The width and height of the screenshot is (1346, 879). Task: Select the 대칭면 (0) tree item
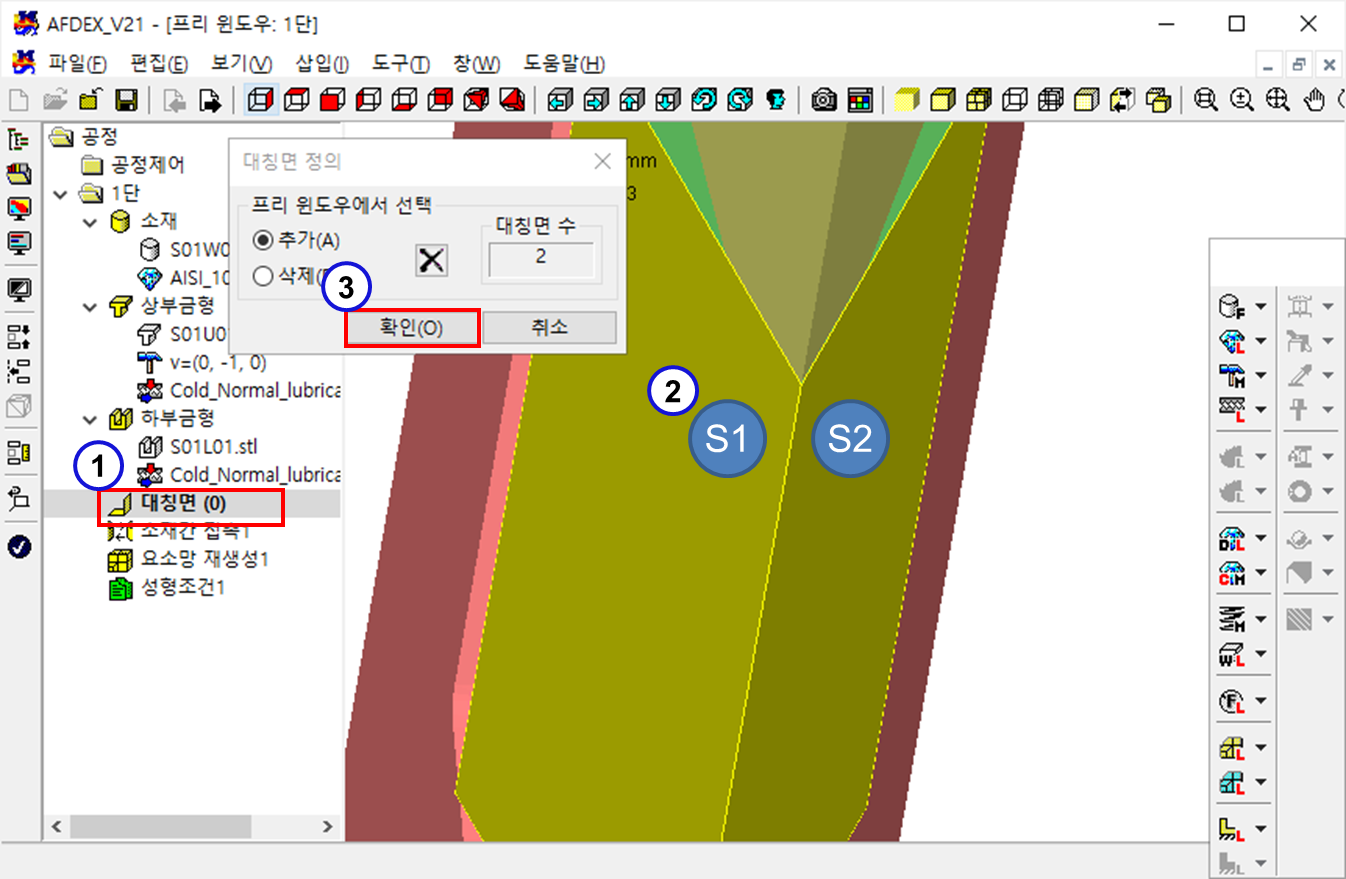point(184,505)
